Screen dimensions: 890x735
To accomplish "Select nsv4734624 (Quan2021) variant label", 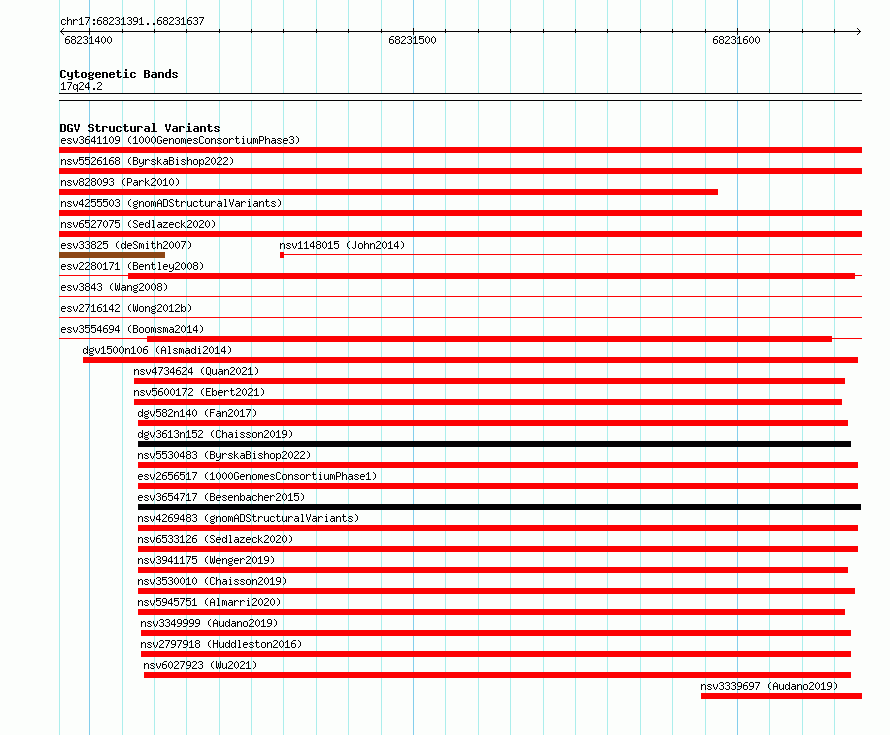I will click(196, 371).
